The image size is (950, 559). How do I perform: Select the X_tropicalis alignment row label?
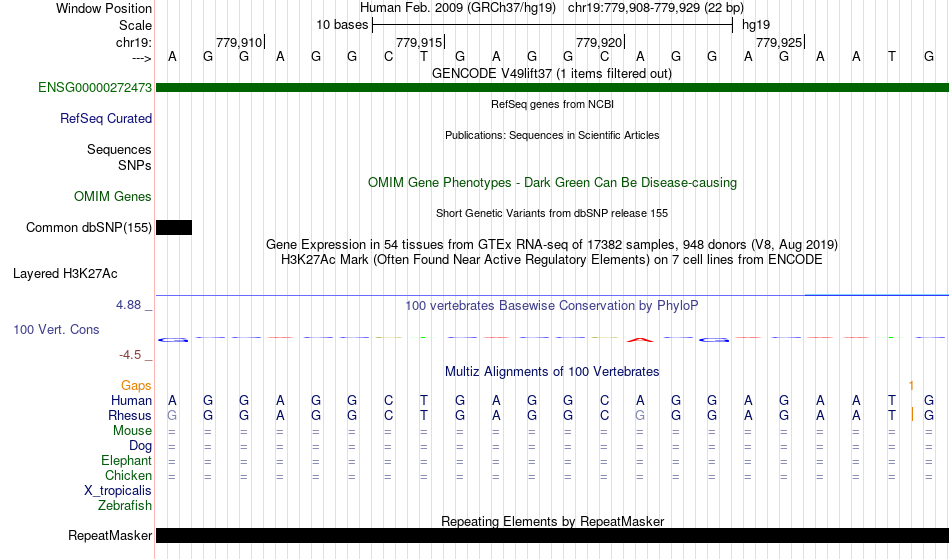pos(118,491)
